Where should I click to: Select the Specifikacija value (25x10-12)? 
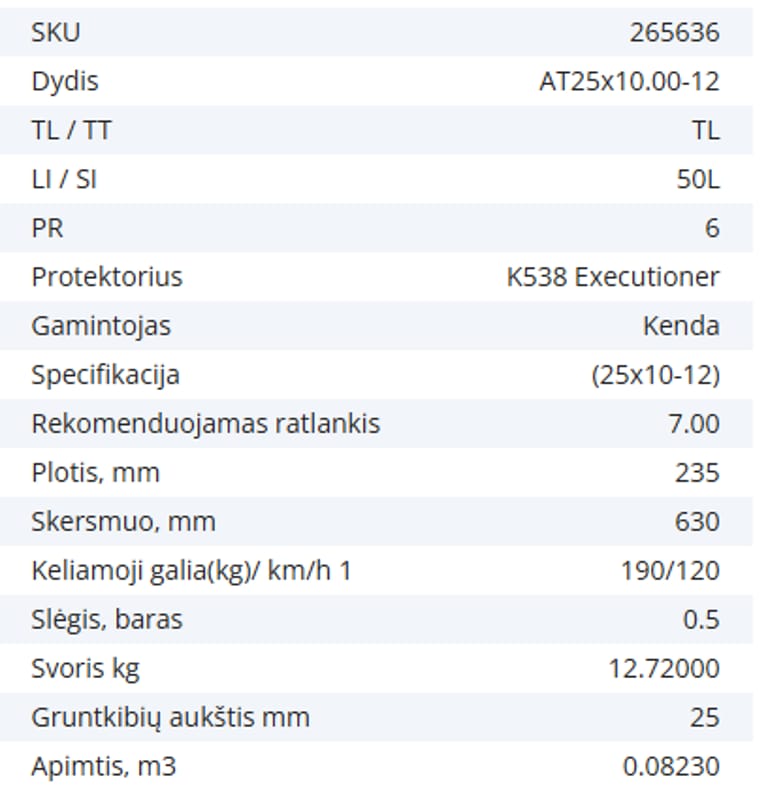tap(655, 375)
